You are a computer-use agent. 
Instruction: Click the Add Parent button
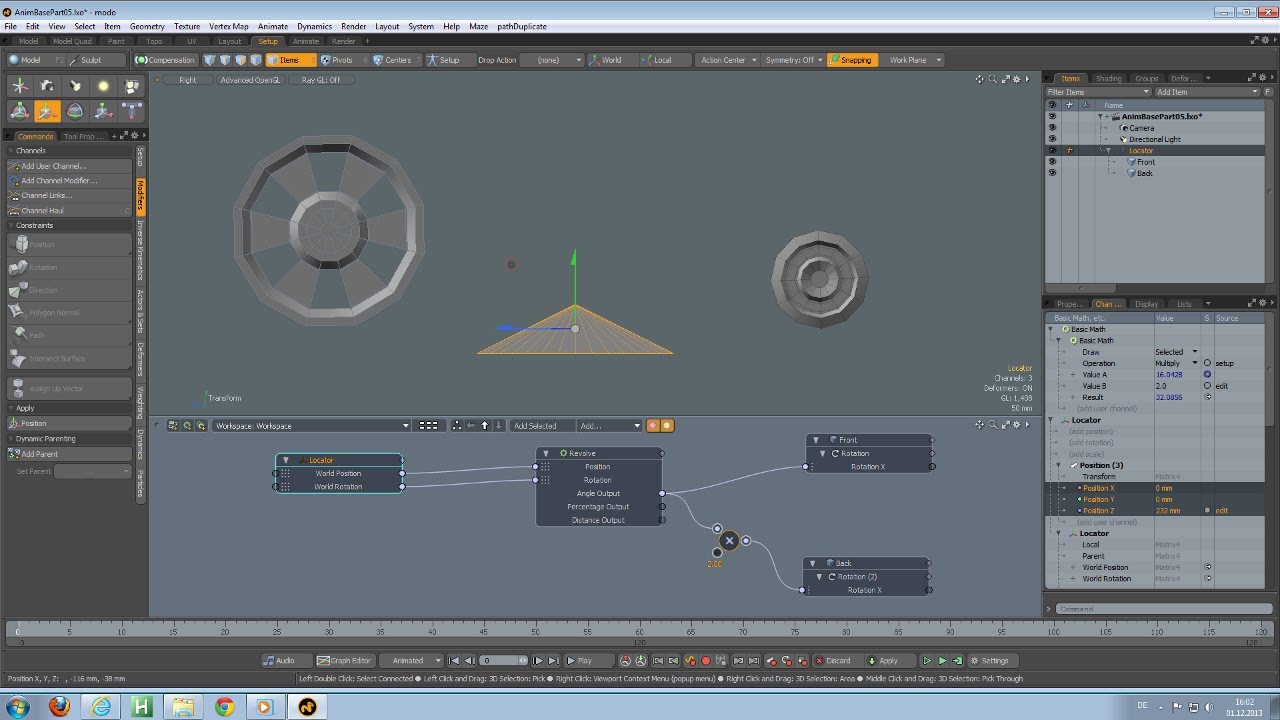(x=69, y=454)
